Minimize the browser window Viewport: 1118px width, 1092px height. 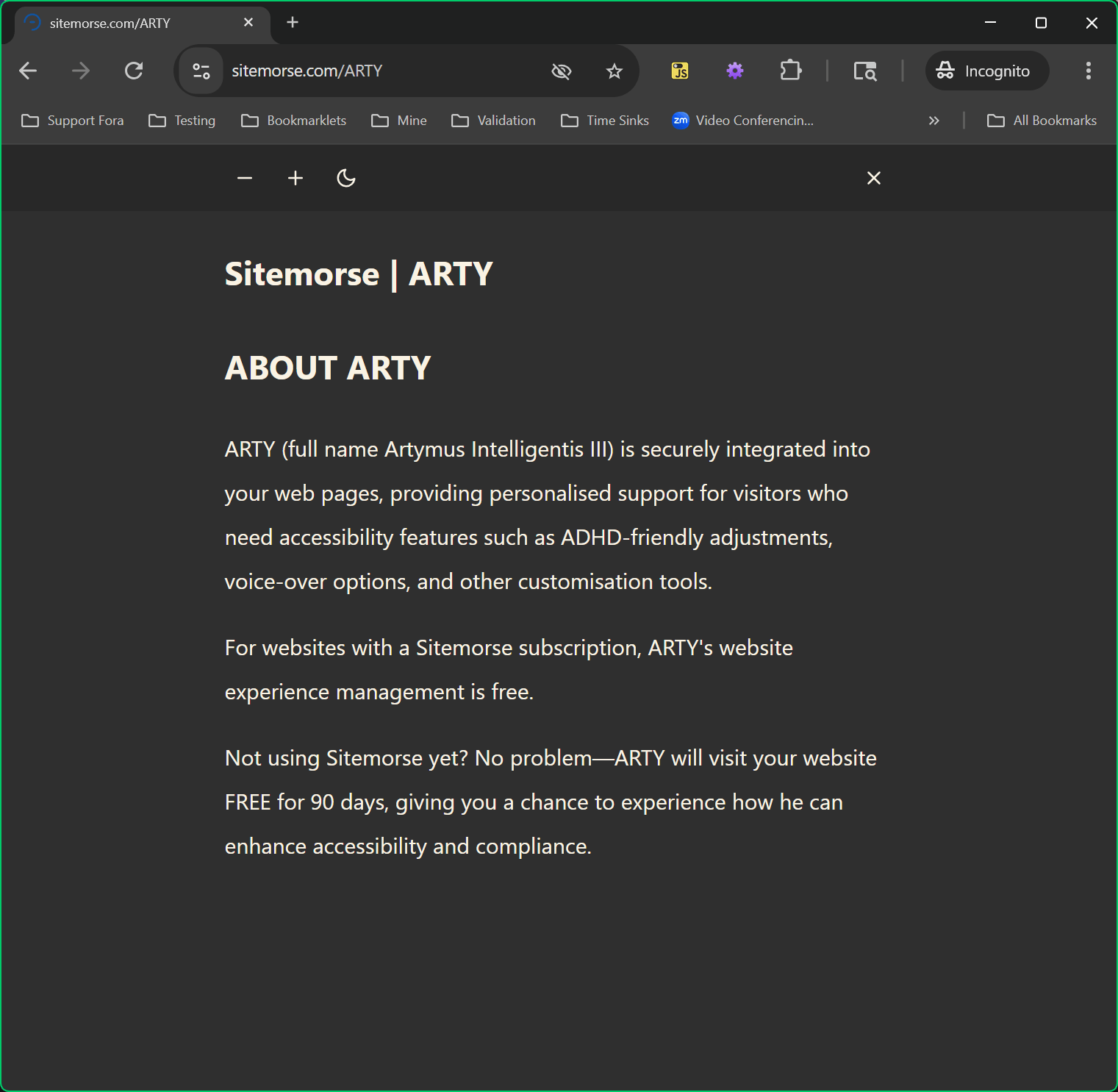990,23
